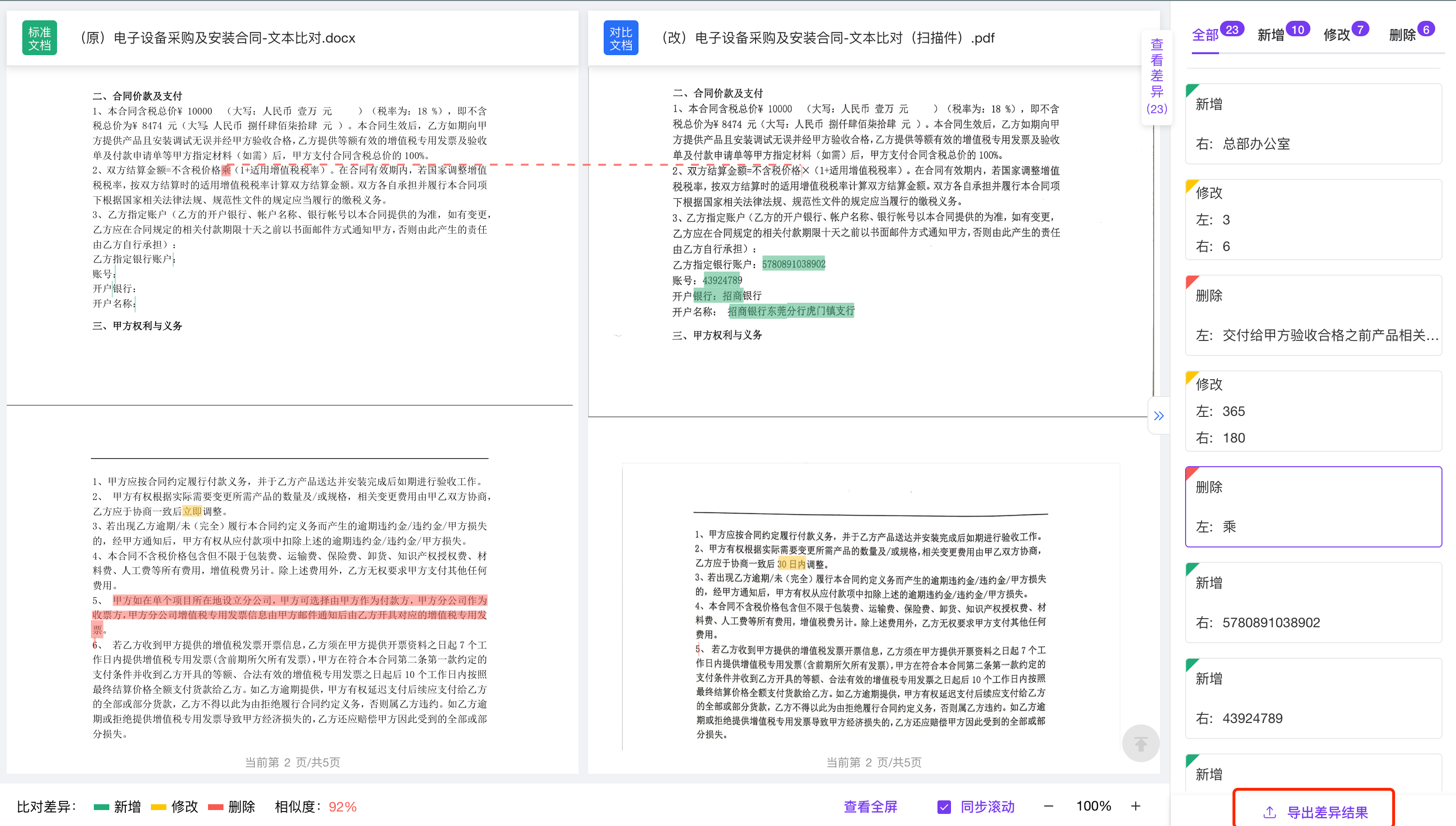Click the plus zoom-in icon

(x=1135, y=806)
